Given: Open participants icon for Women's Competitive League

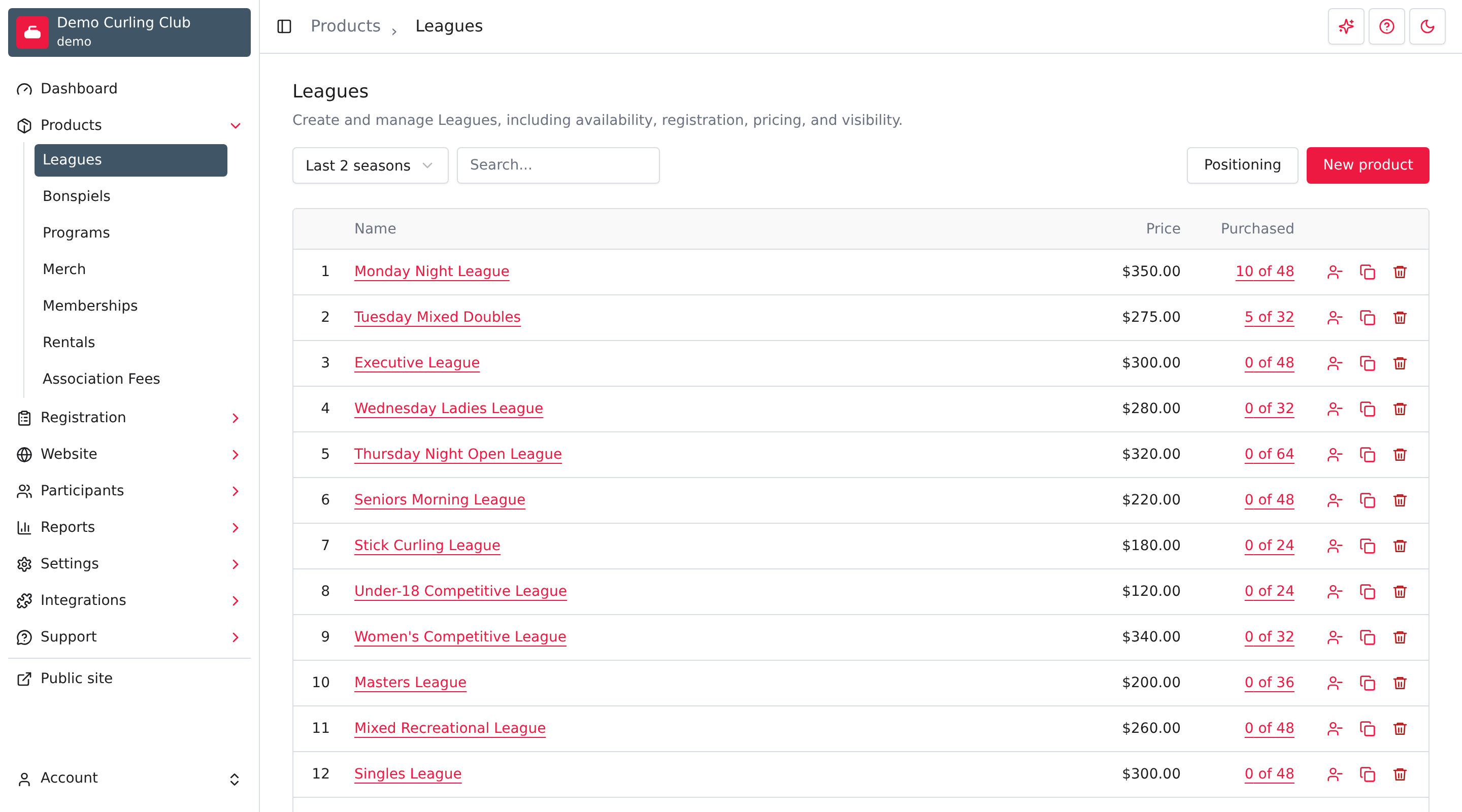Looking at the screenshot, I should point(1334,637).
